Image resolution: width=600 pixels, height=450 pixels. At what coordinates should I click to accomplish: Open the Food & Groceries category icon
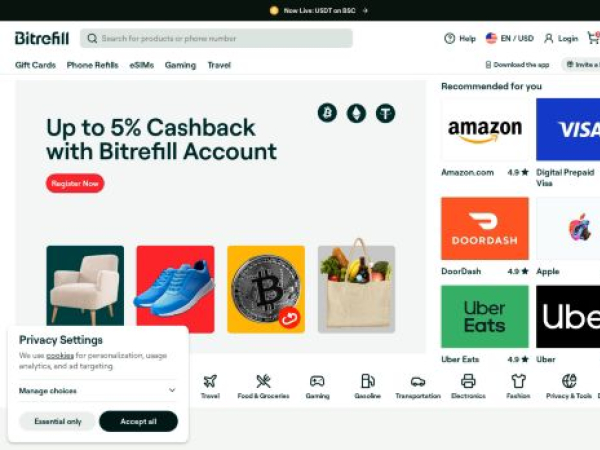263,381
